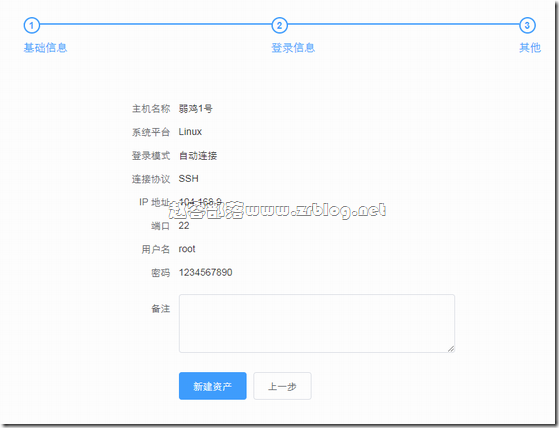Select the 其他 step label
This screenshot has height=428, width=559.
530,47
